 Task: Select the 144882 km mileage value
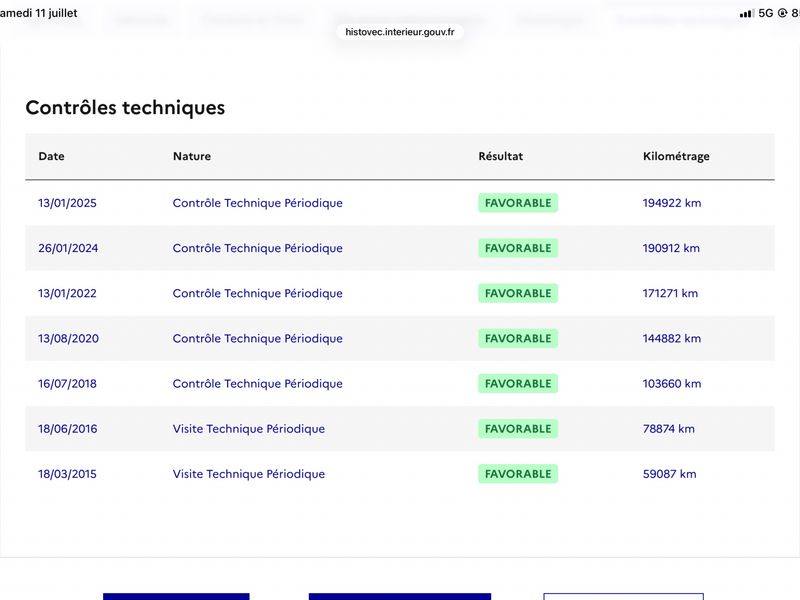(x=672, y=338)
